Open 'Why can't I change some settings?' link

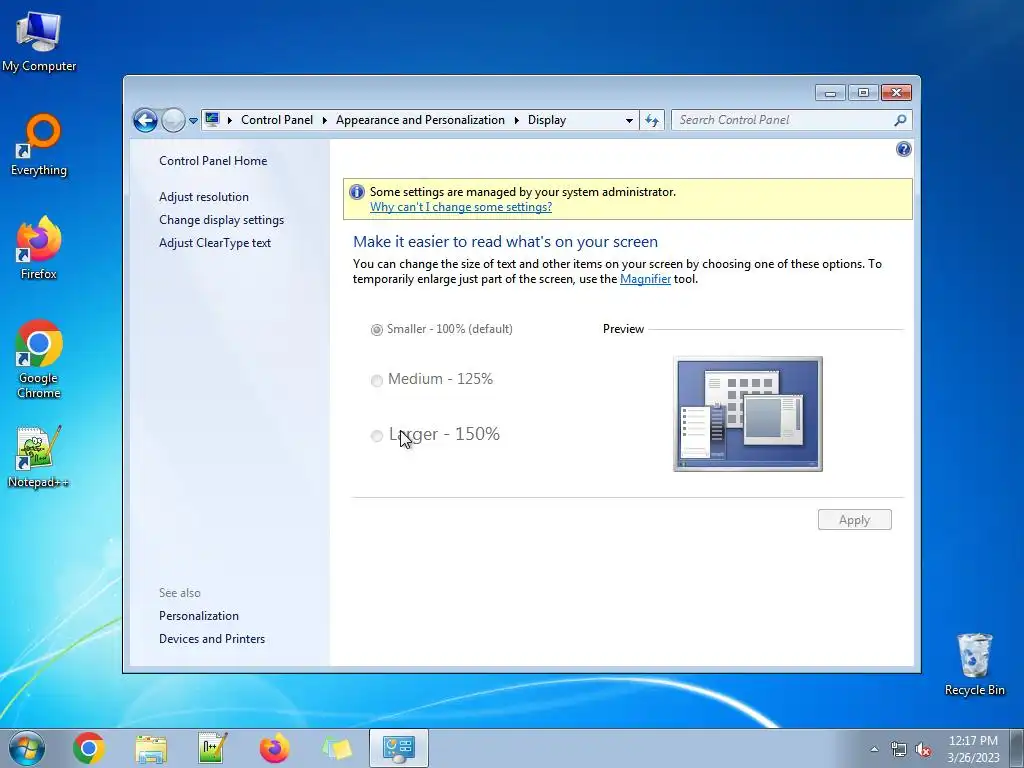[x=460, y=207]
